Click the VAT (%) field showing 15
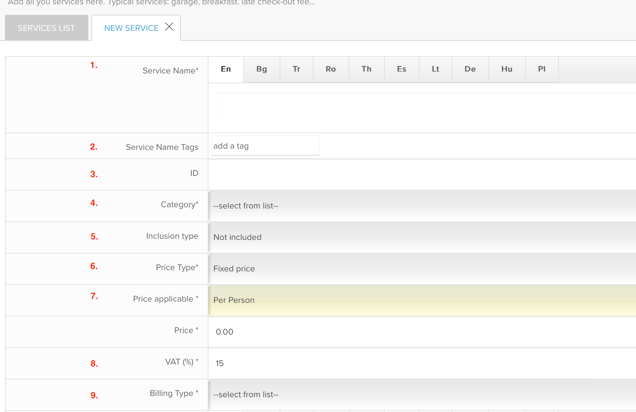Image resolution: width=636 pixels, height=412 pixels. tap(422, 363)
